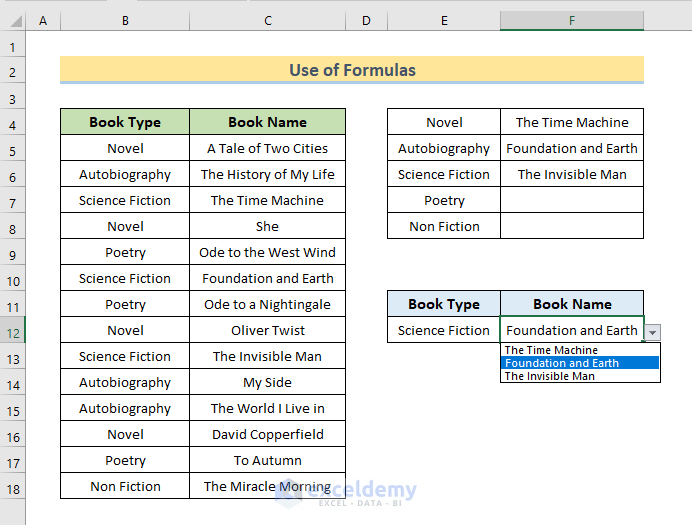Select 'Oliver Twist' cell
692x525 pixels.
pos(267,330)
